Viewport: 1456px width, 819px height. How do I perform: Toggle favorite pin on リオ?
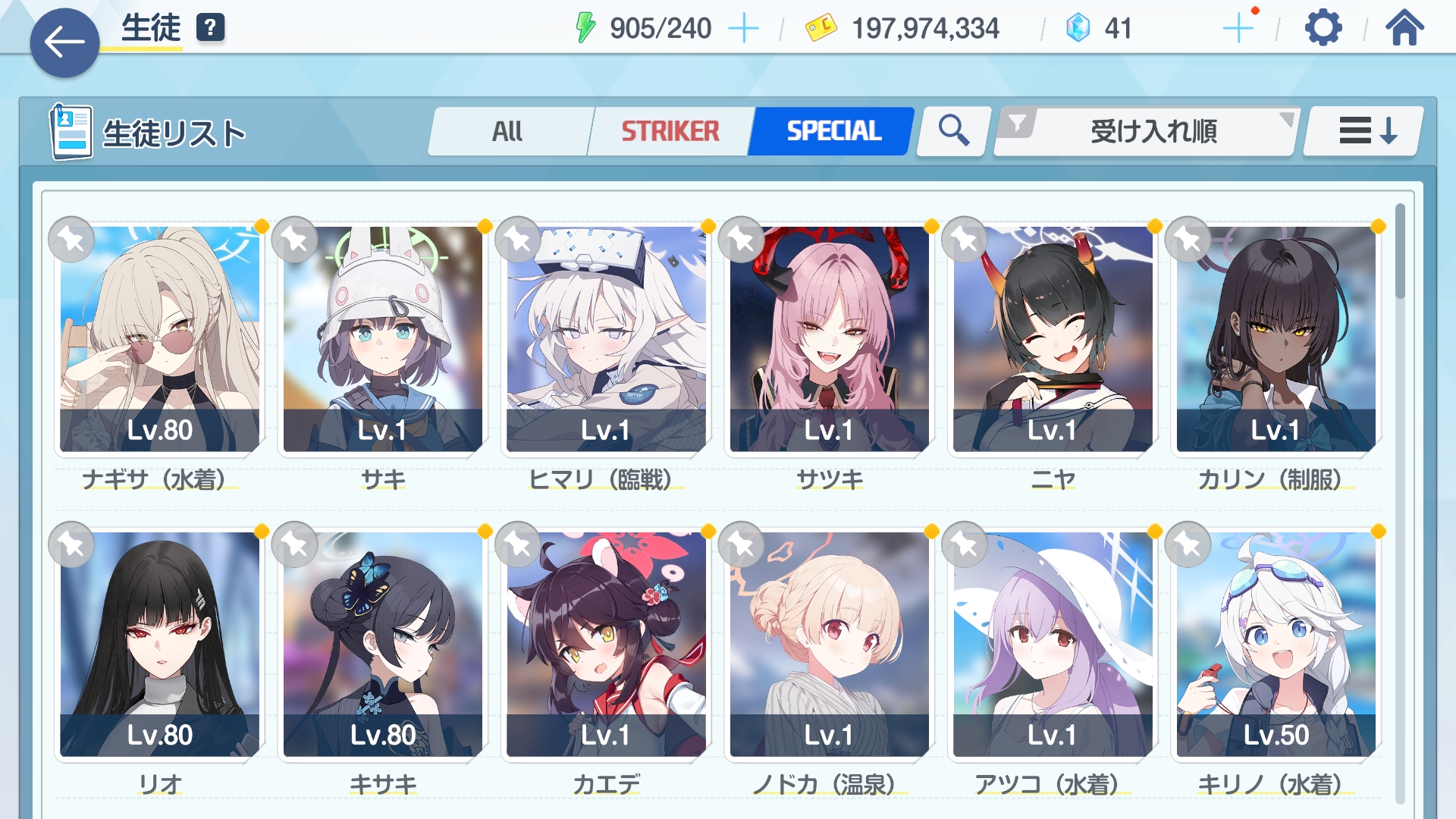71,544
